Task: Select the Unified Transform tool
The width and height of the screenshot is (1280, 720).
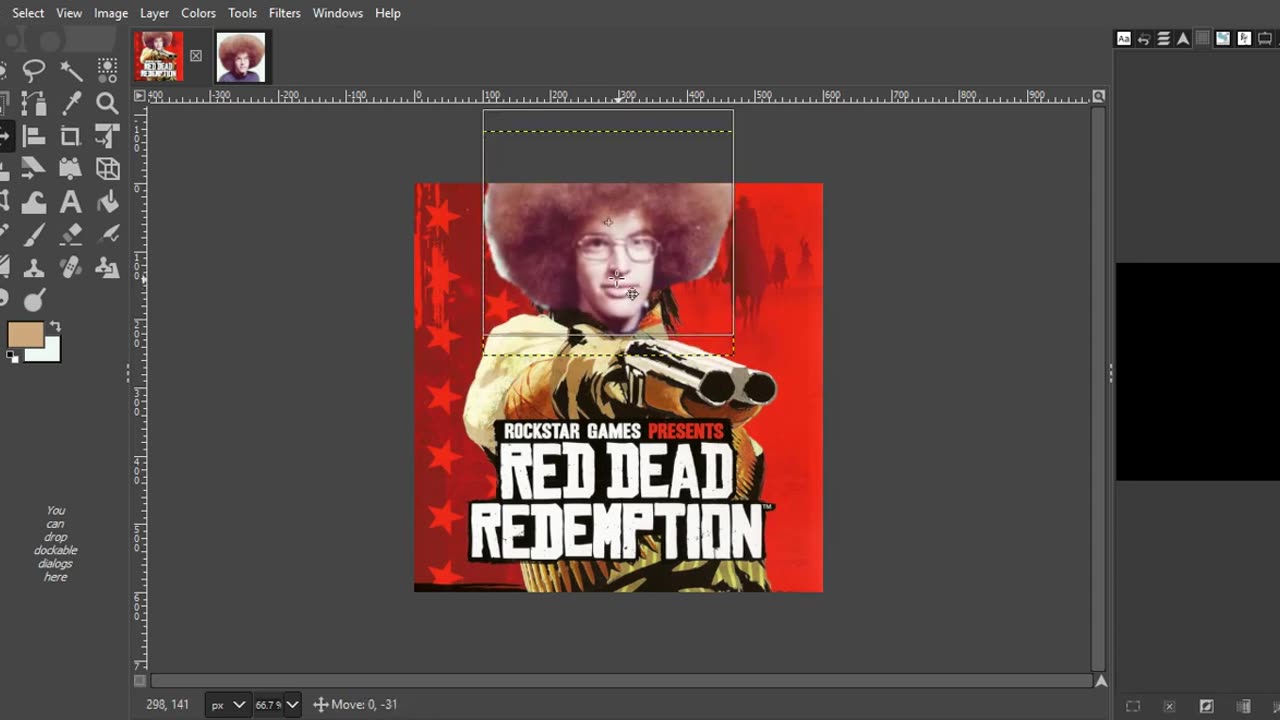Action: click(x=107, y=136)
